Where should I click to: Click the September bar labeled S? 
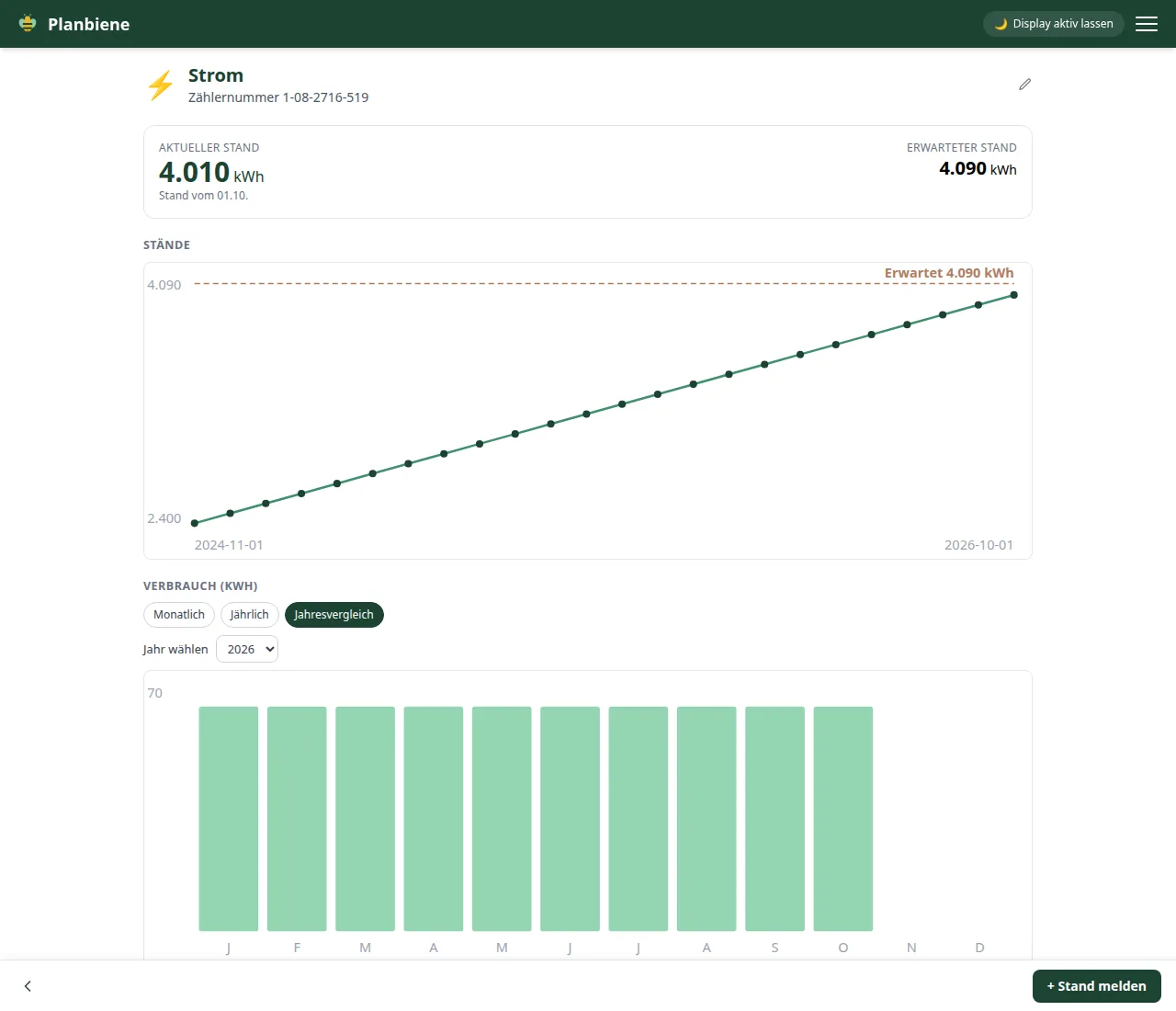point(775,819)
